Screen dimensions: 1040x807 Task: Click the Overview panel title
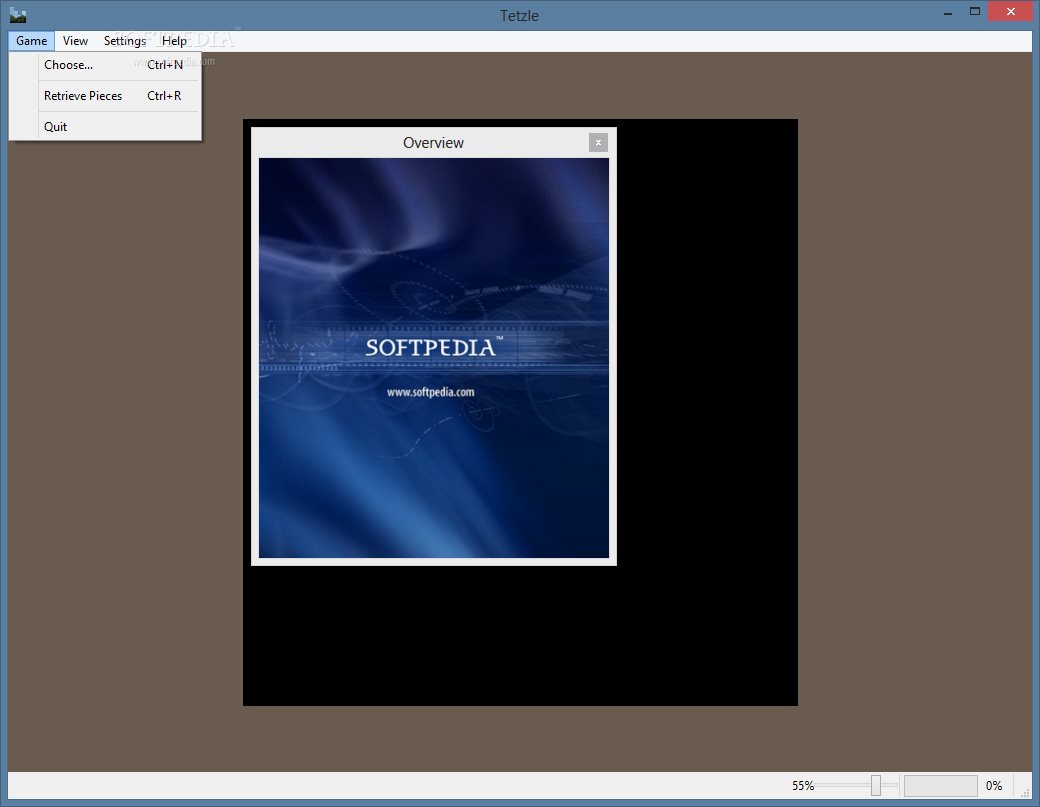coord(433,143)
